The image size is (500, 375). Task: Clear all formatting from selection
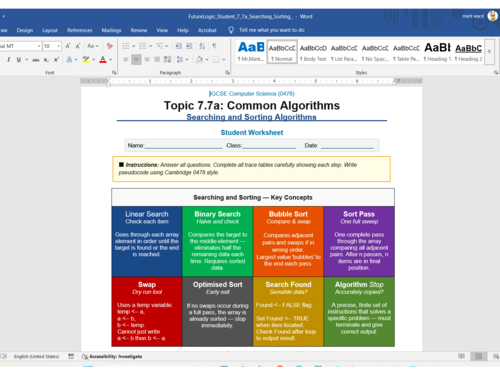click(x=109, y=46)
